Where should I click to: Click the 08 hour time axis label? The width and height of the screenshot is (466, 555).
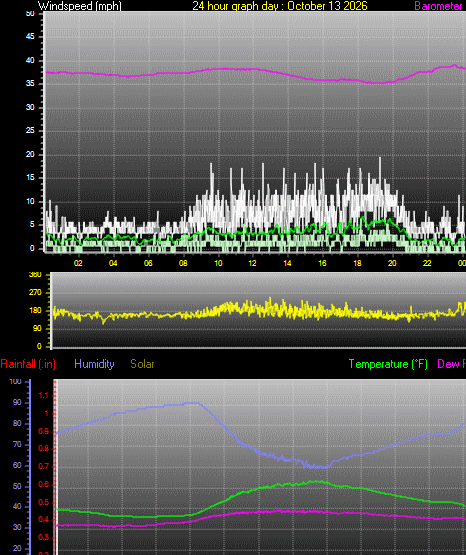tap(183, 263)
